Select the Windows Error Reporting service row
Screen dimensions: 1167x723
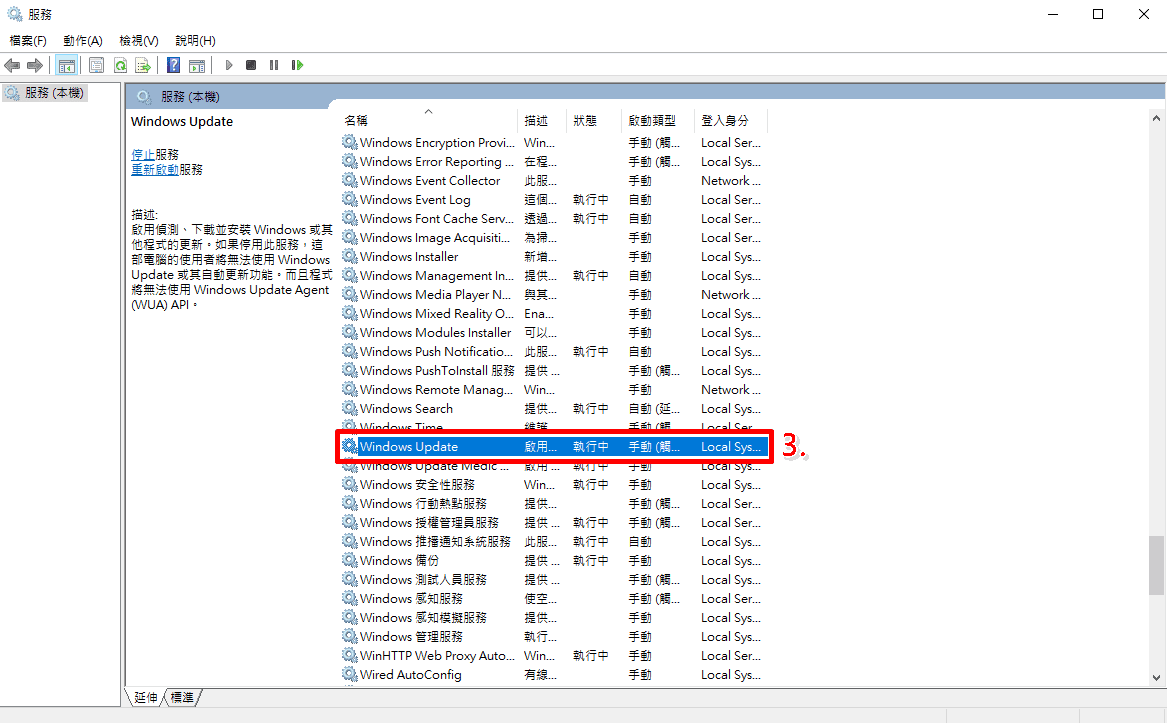tap(554, 162)
